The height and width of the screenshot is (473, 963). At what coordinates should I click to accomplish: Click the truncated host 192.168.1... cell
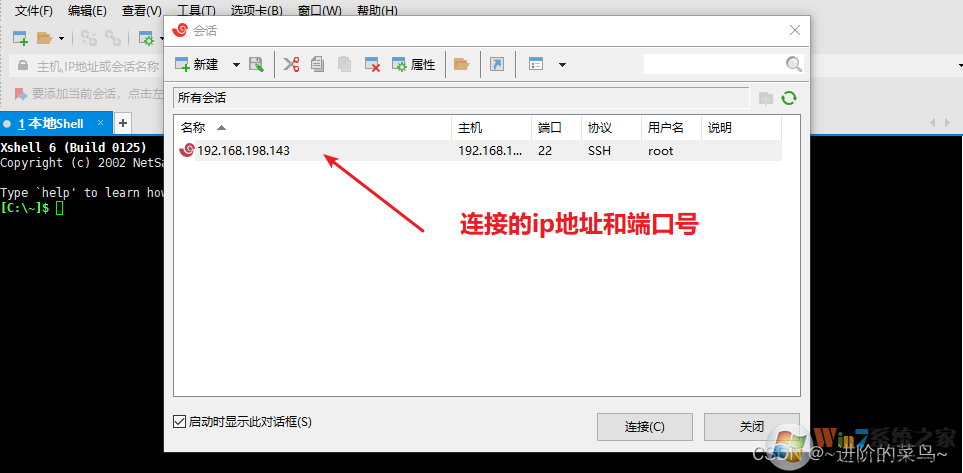tap(490, 150)
